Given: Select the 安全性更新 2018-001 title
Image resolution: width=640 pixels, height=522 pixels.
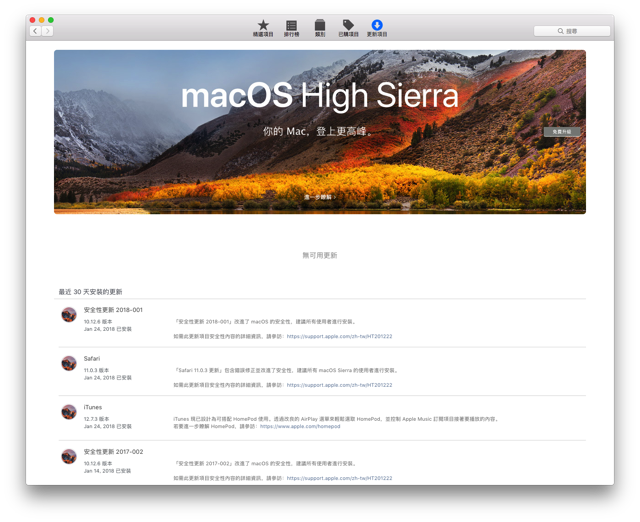Looking at the screenshot, I should 113,310.
